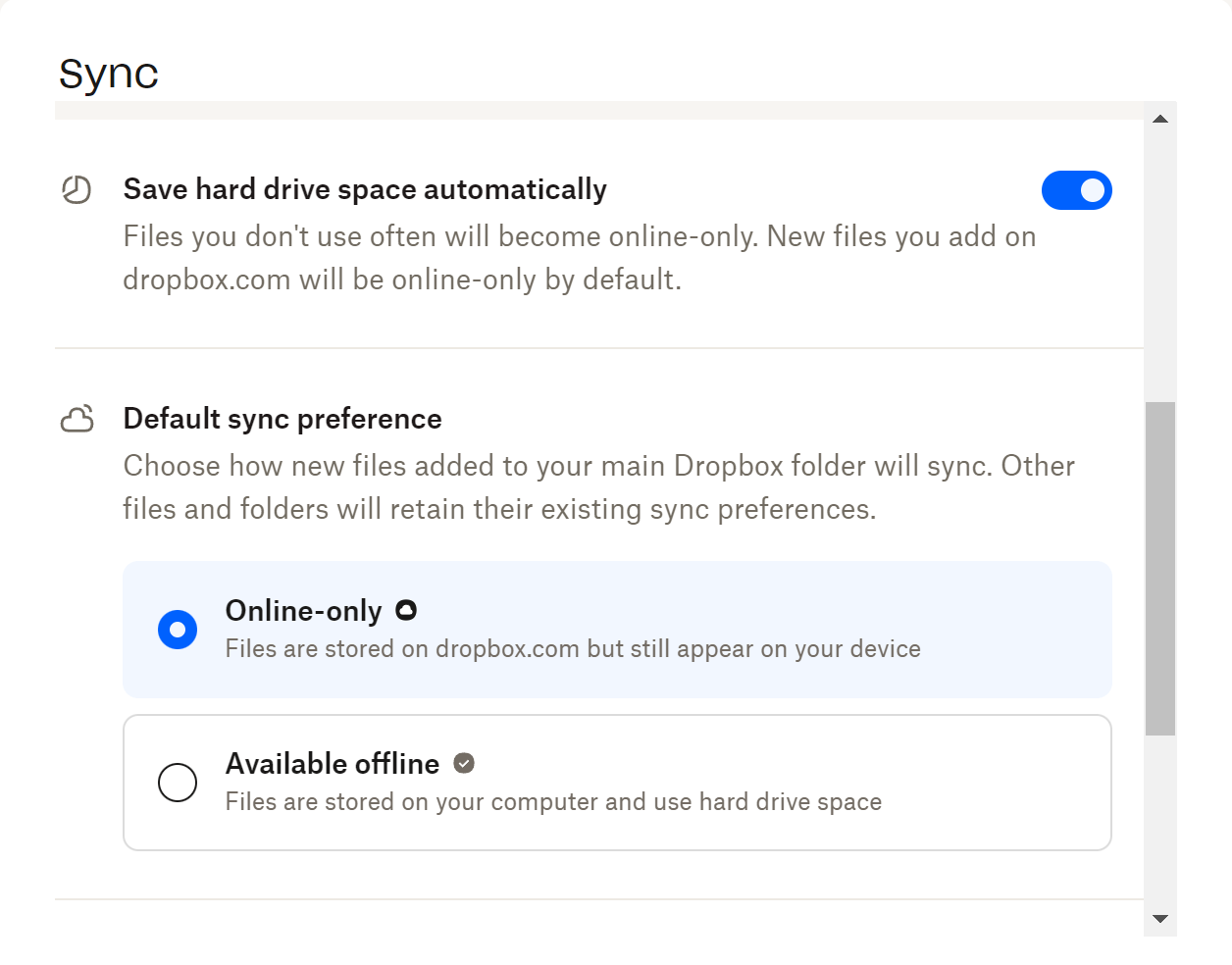Click the Sync heading
The width and height of the screenshot is (1232, 965).
pos(109,75)
